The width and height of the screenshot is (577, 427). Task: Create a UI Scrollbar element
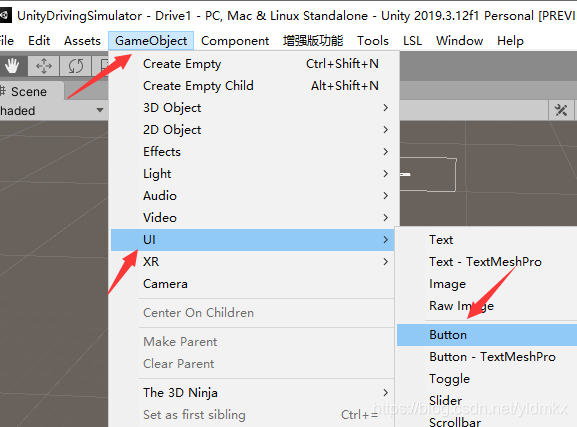click(x=487, y=421)
